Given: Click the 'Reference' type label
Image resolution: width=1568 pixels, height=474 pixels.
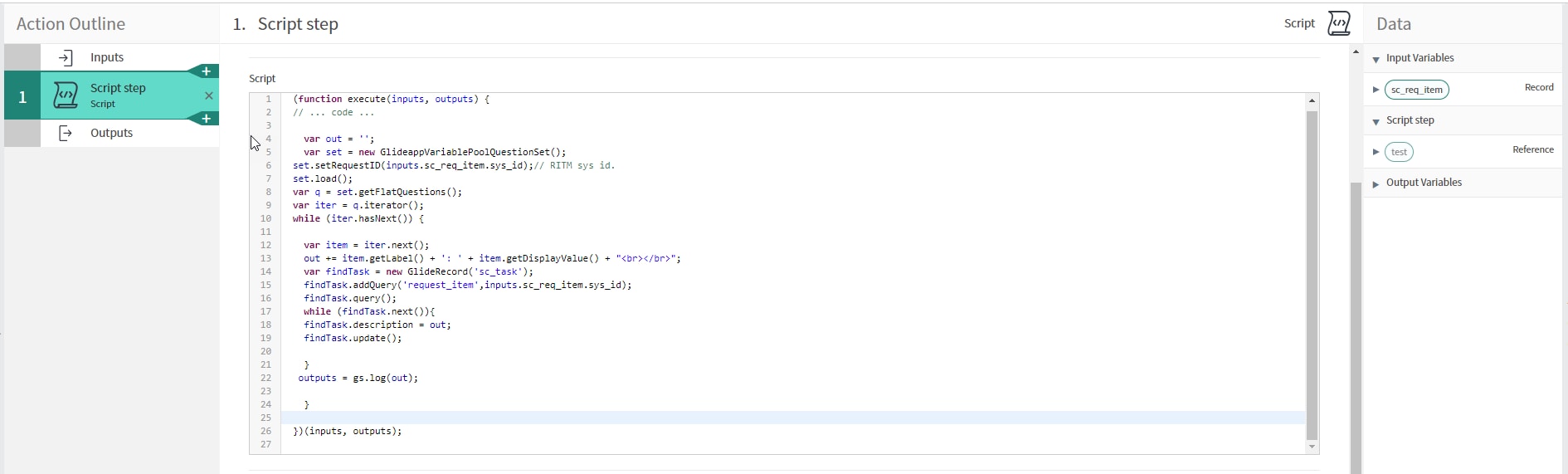Looking at the screenshot, I should [1533, 149].
